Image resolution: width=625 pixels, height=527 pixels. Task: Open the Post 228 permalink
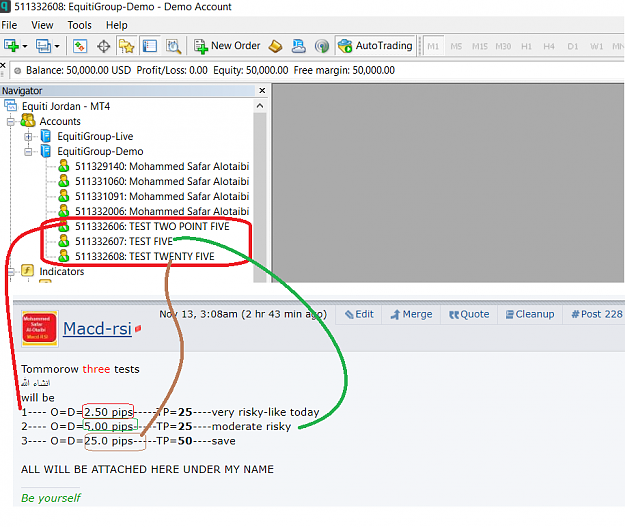[597, 315]
